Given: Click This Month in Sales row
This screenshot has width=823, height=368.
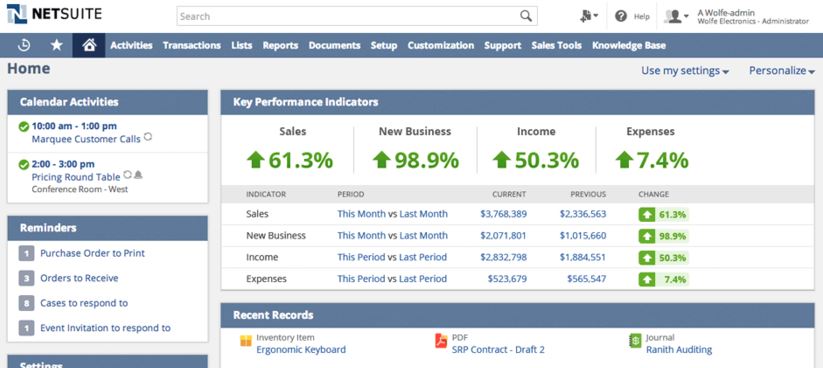Looking at the screenshot, I should point(361,214).
